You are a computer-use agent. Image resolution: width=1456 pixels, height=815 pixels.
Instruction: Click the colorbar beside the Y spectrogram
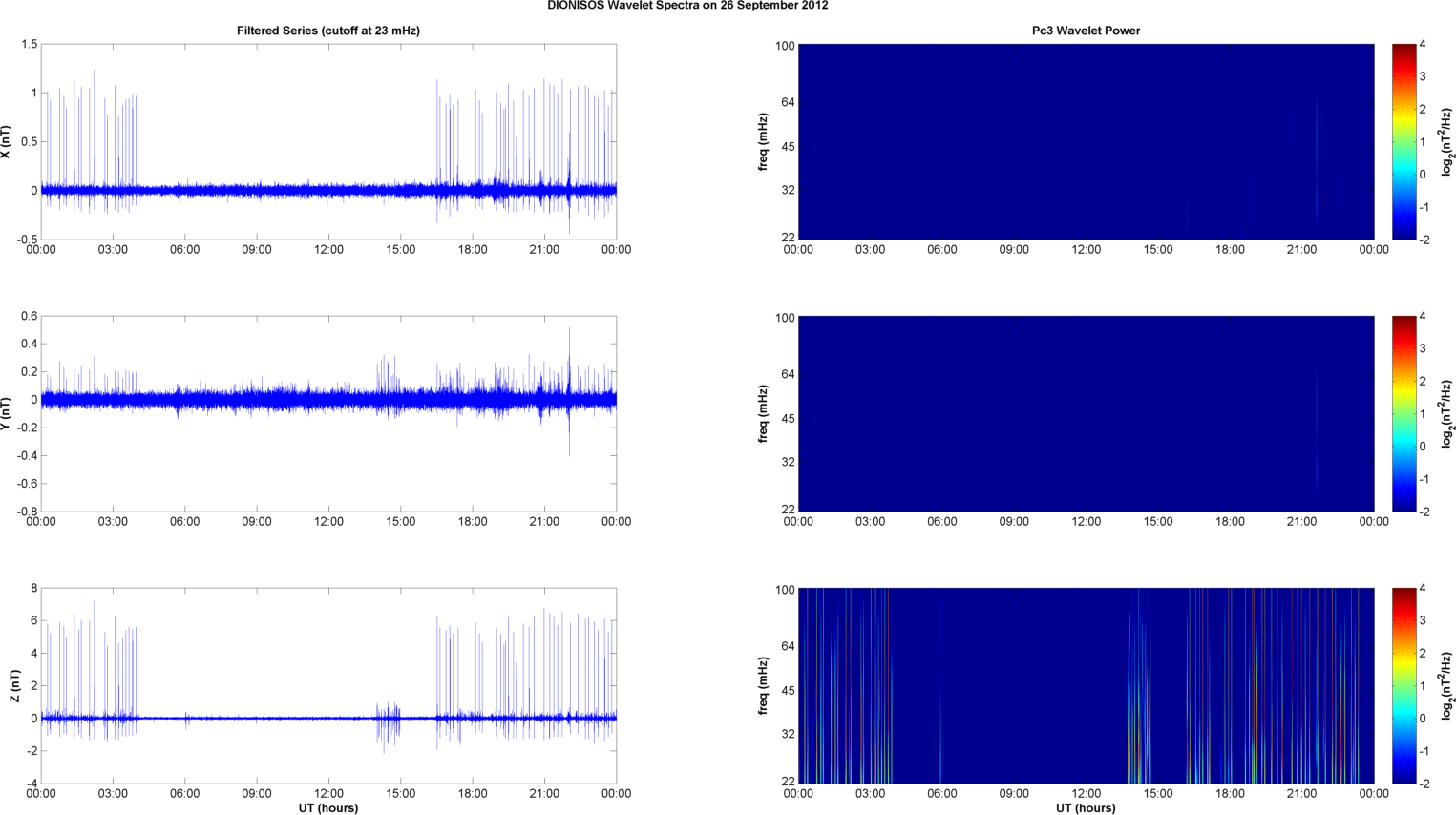[1403, 413]
